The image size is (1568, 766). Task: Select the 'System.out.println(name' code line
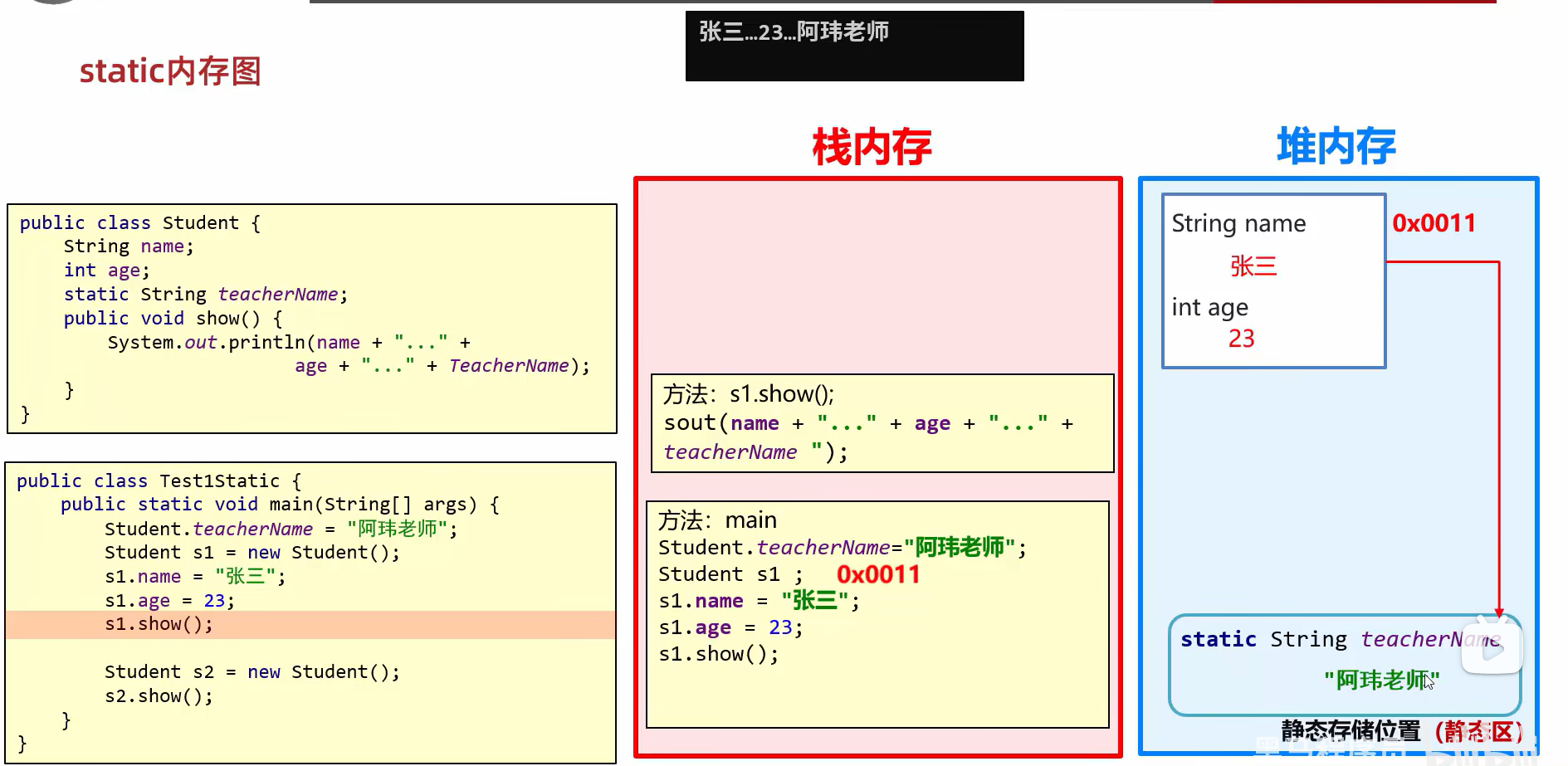coord(289,342)
